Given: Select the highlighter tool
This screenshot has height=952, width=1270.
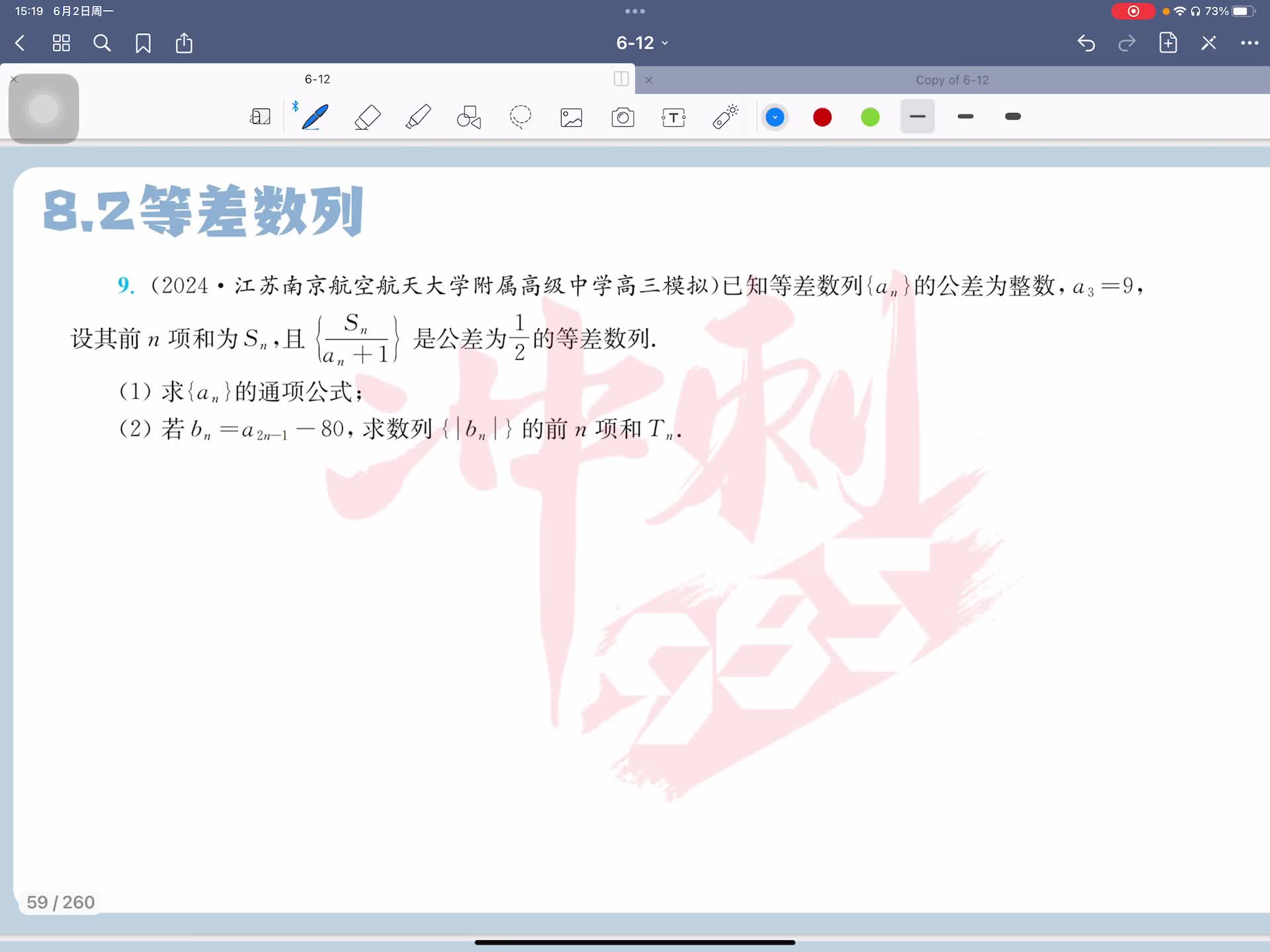Looking at the screenshot, I should click(418, 117).
